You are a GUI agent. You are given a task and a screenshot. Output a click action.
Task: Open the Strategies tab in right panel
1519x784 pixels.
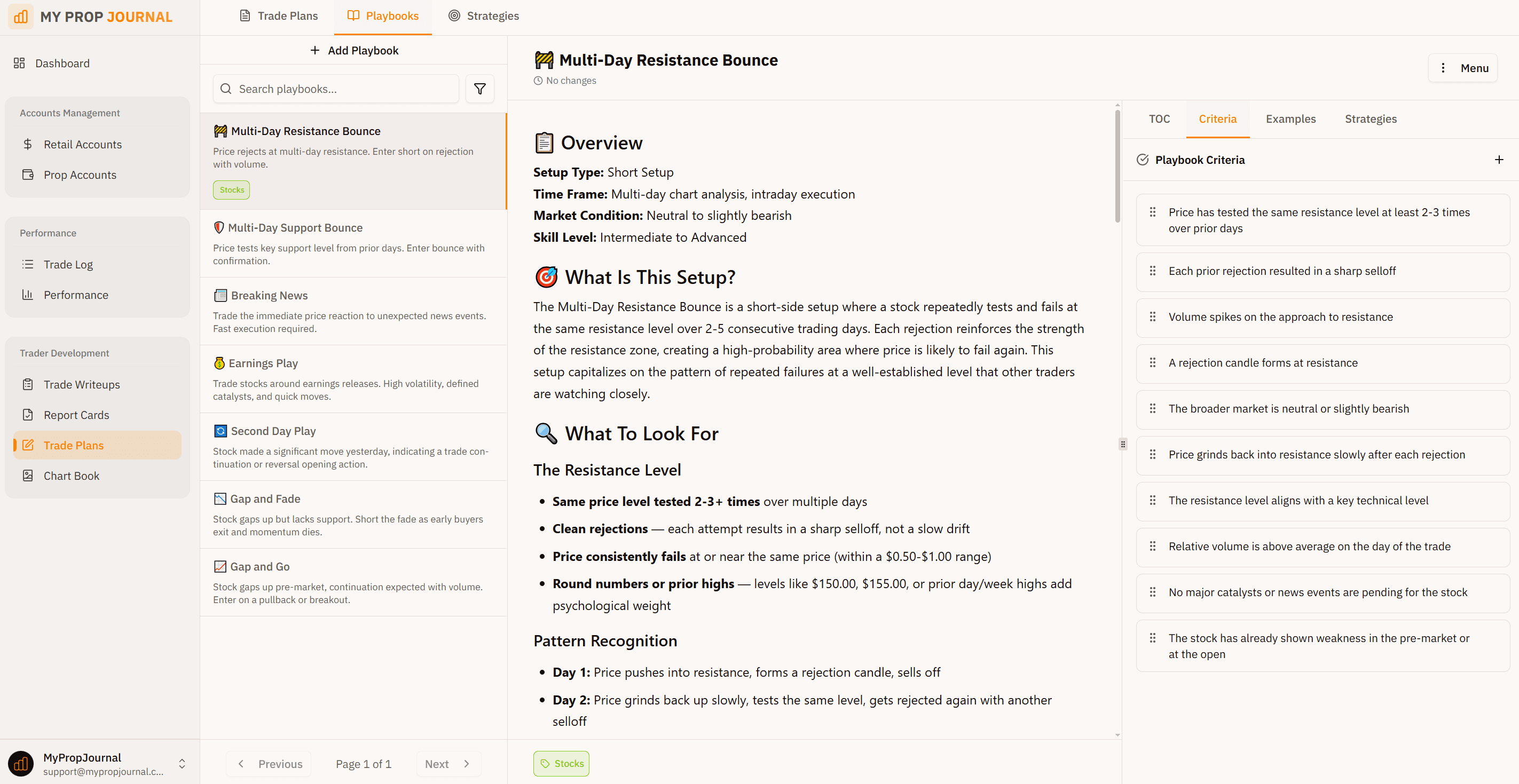coord(1371,119)
